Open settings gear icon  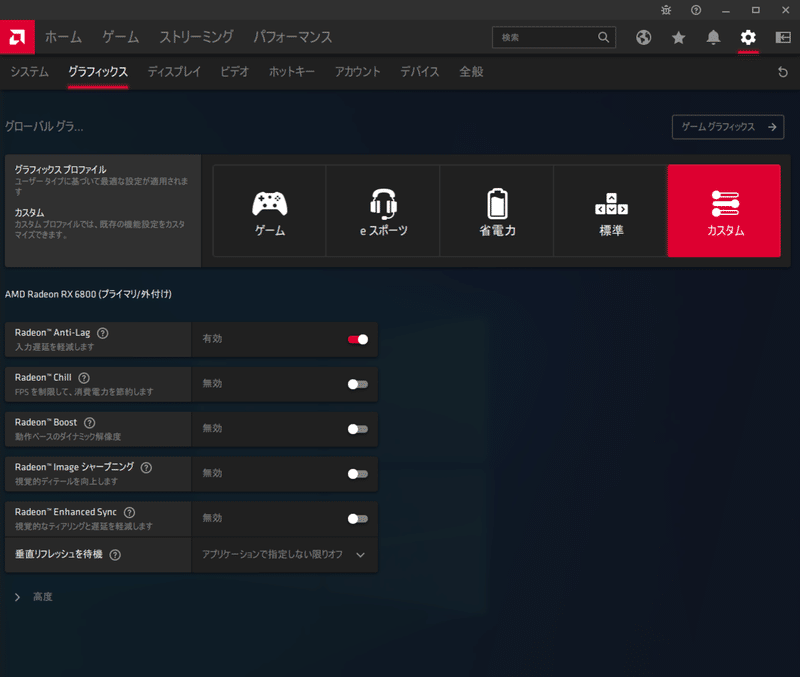click(748, 37)
